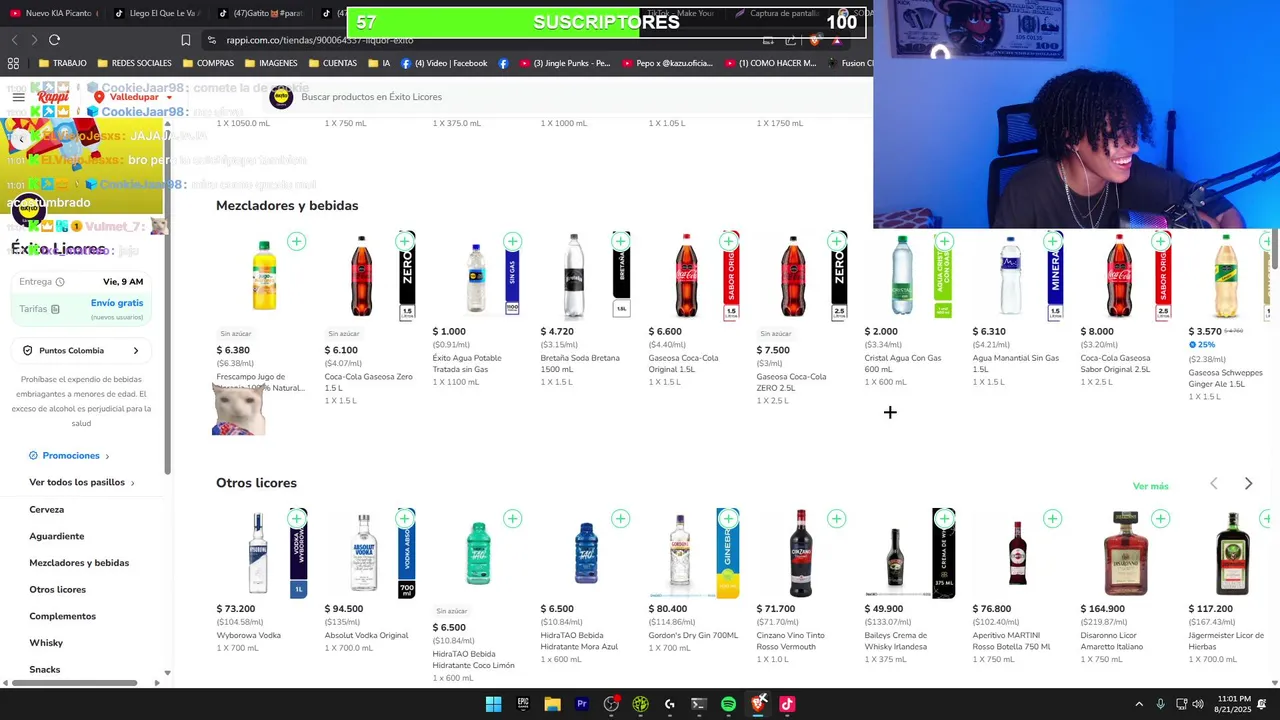Image resolution: width=1280 pixels, height=720 pixels.
Task: Search products in Éxito Licores field
Action: coord(570,97)
